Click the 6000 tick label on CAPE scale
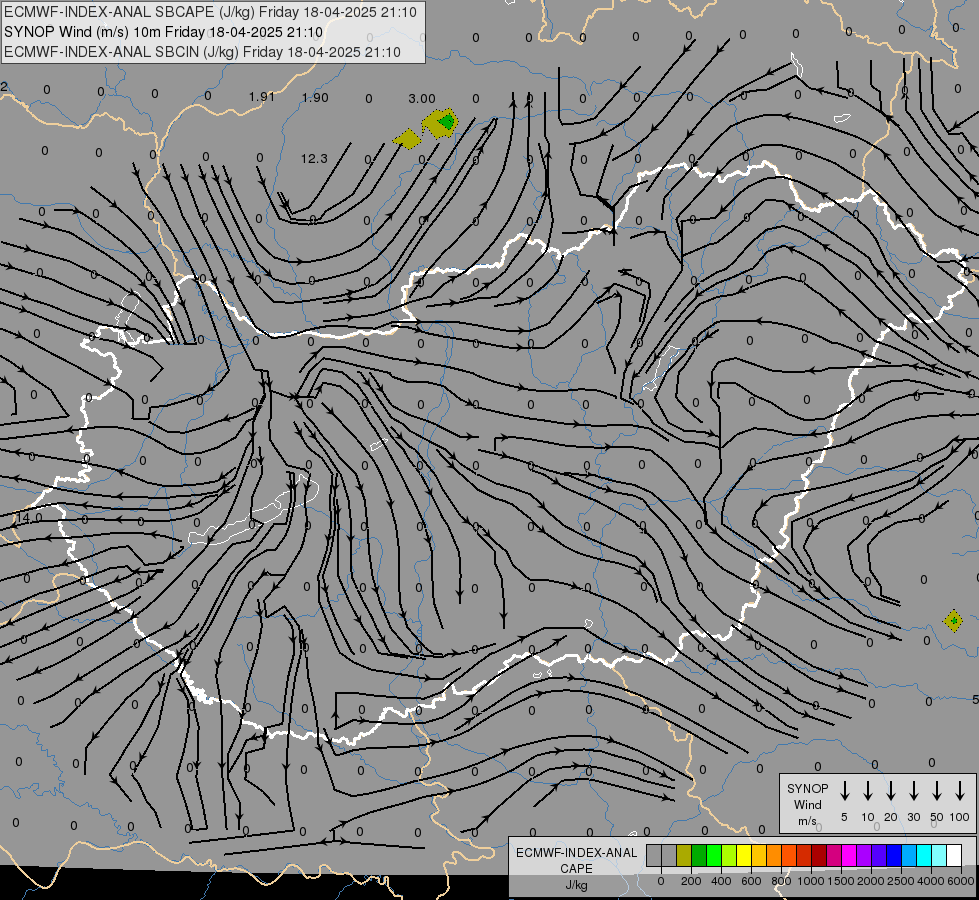This screenshot has height=900, width=979. click(x=960, y=881)
